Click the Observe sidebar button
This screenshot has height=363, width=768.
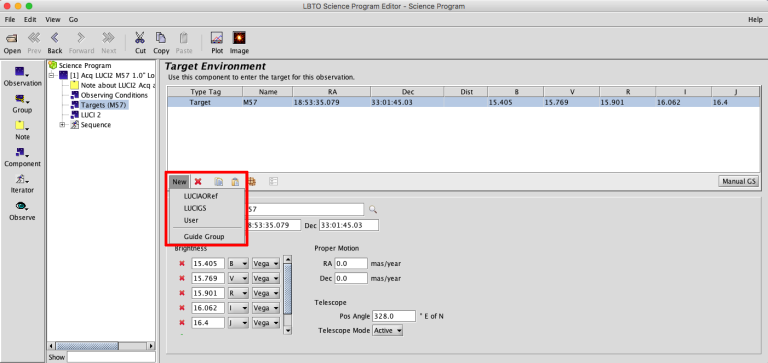(x=23, y=211)
